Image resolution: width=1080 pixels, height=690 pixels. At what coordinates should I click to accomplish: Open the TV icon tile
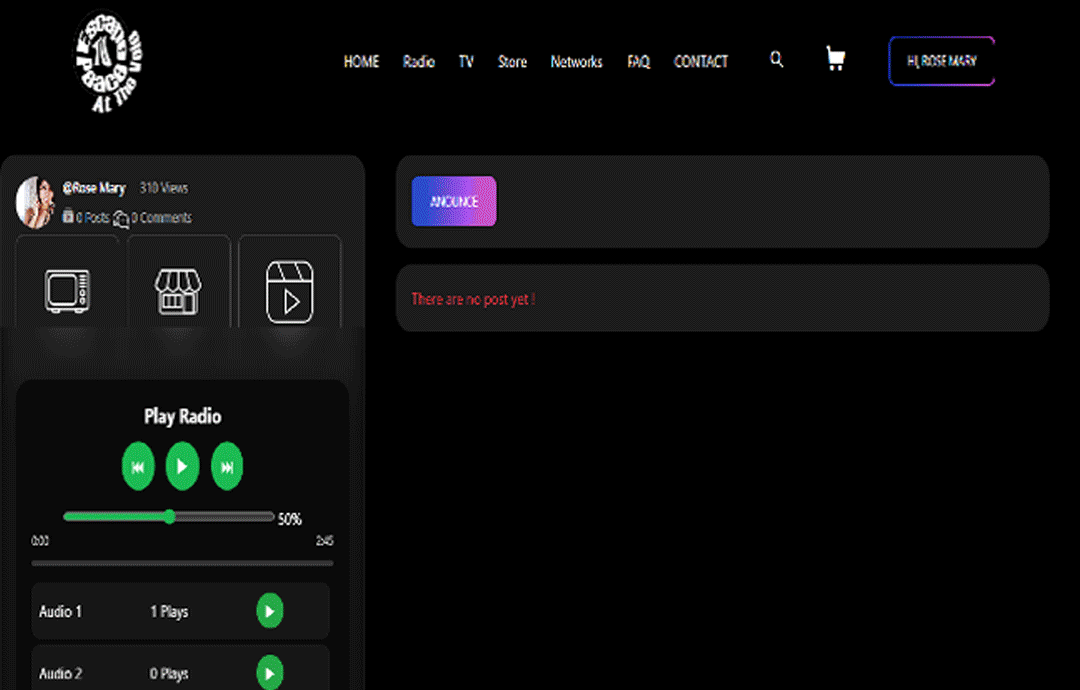click(x=68, y=291)
